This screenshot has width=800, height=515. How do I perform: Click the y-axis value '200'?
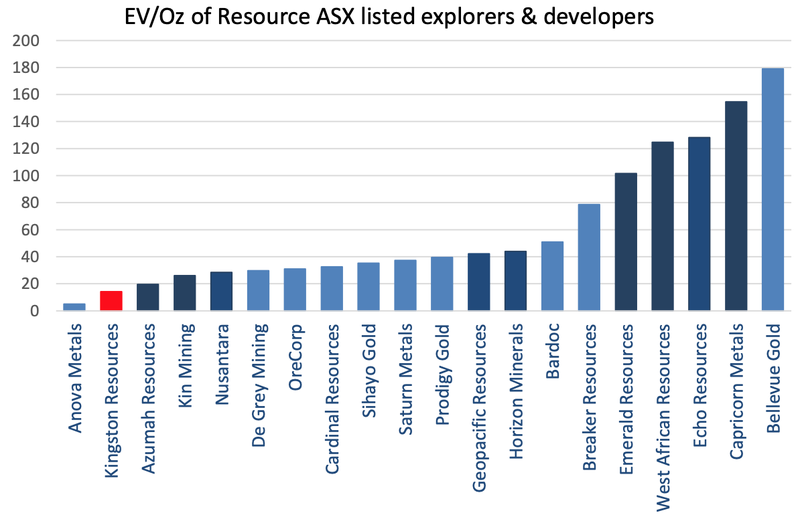[26, 41]
